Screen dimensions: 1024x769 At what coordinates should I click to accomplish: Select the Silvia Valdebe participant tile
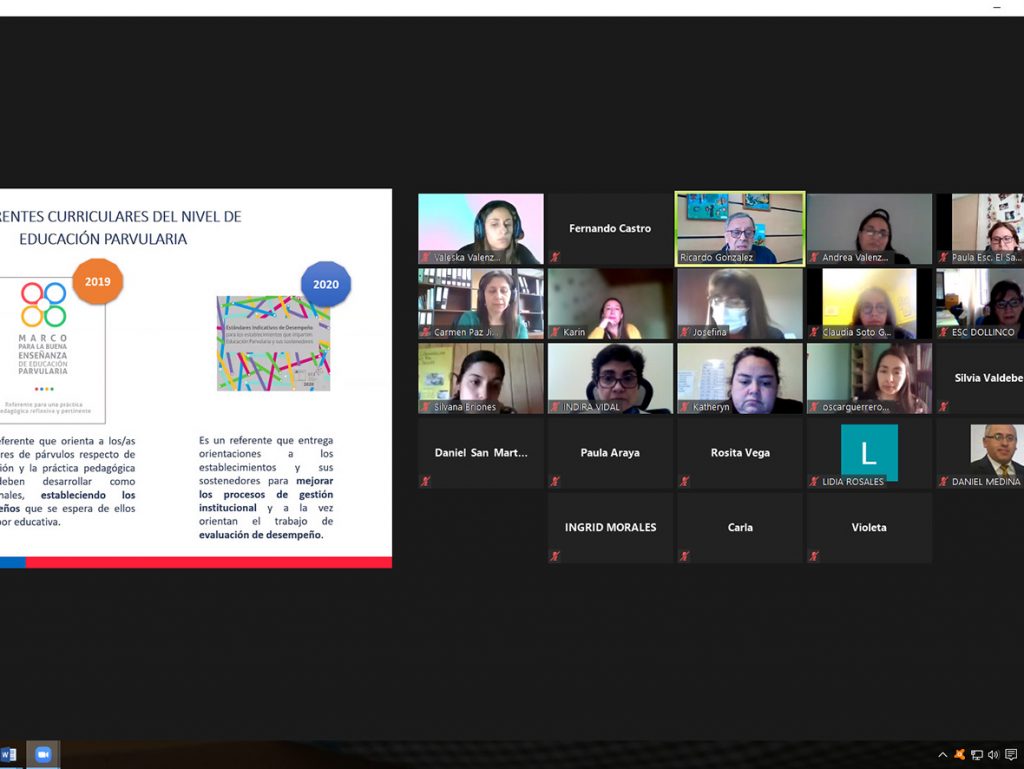[x=980, y=379]
